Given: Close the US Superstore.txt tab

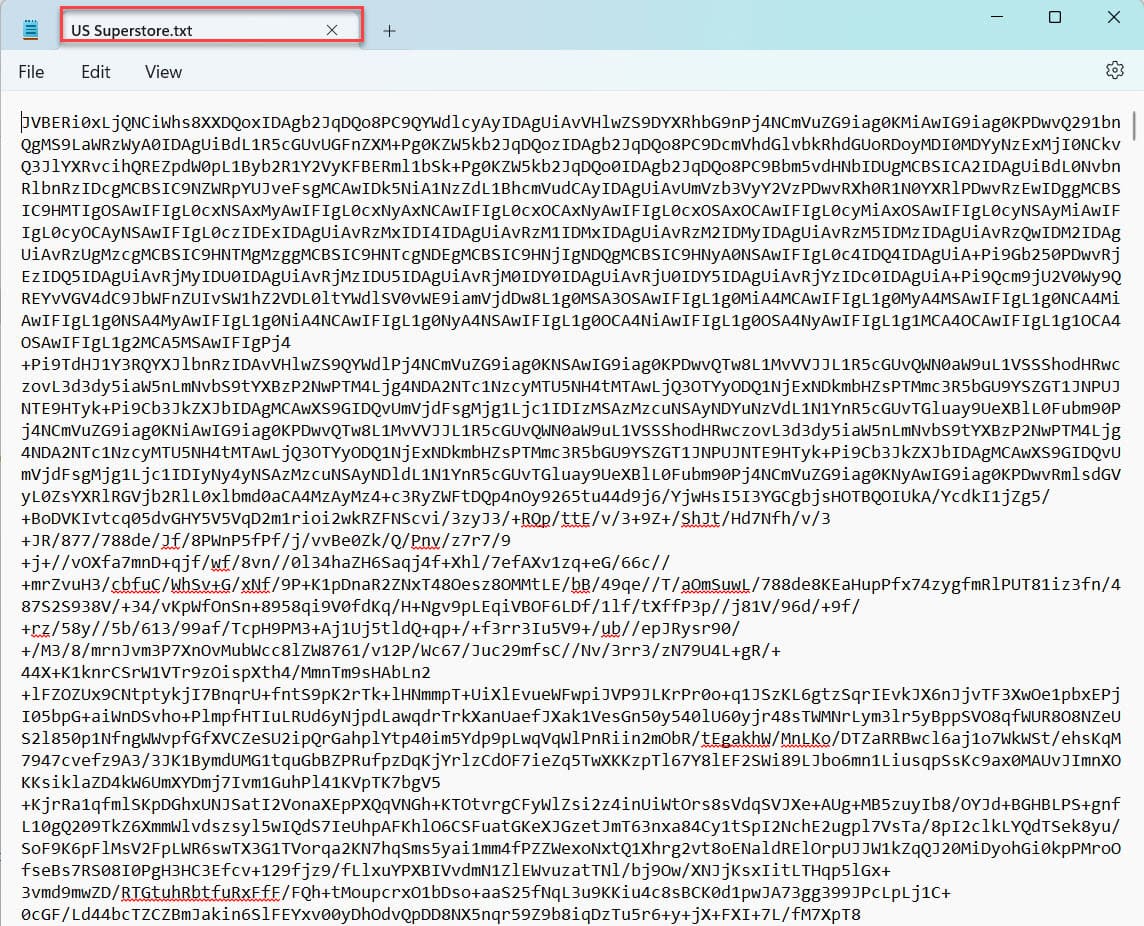Looking at the screenshot, I should point(331,30).
